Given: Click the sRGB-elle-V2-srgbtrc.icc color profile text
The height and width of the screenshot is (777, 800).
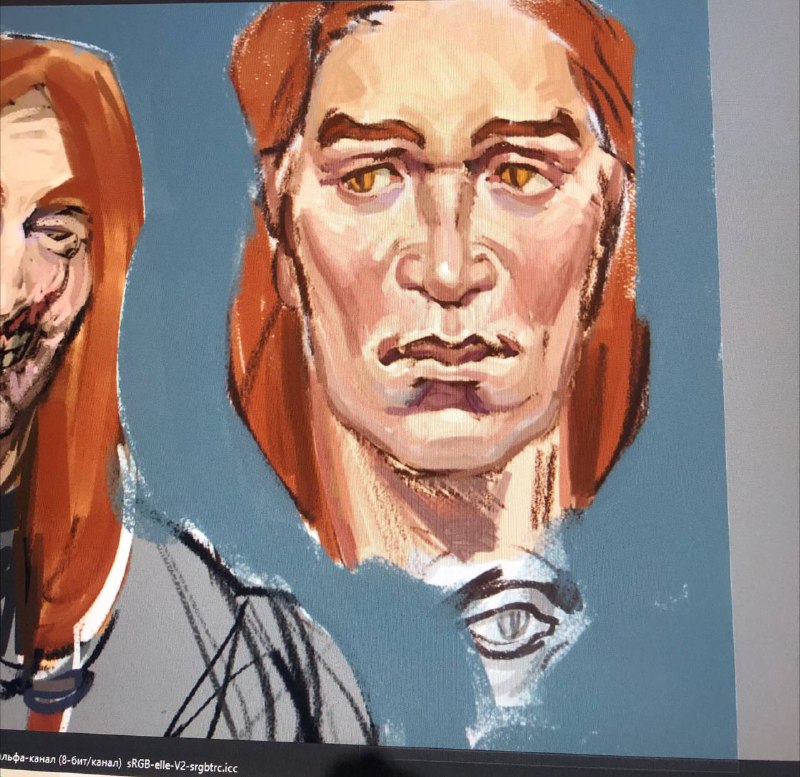Looking at the screenshot, I should tap(182, 767).
